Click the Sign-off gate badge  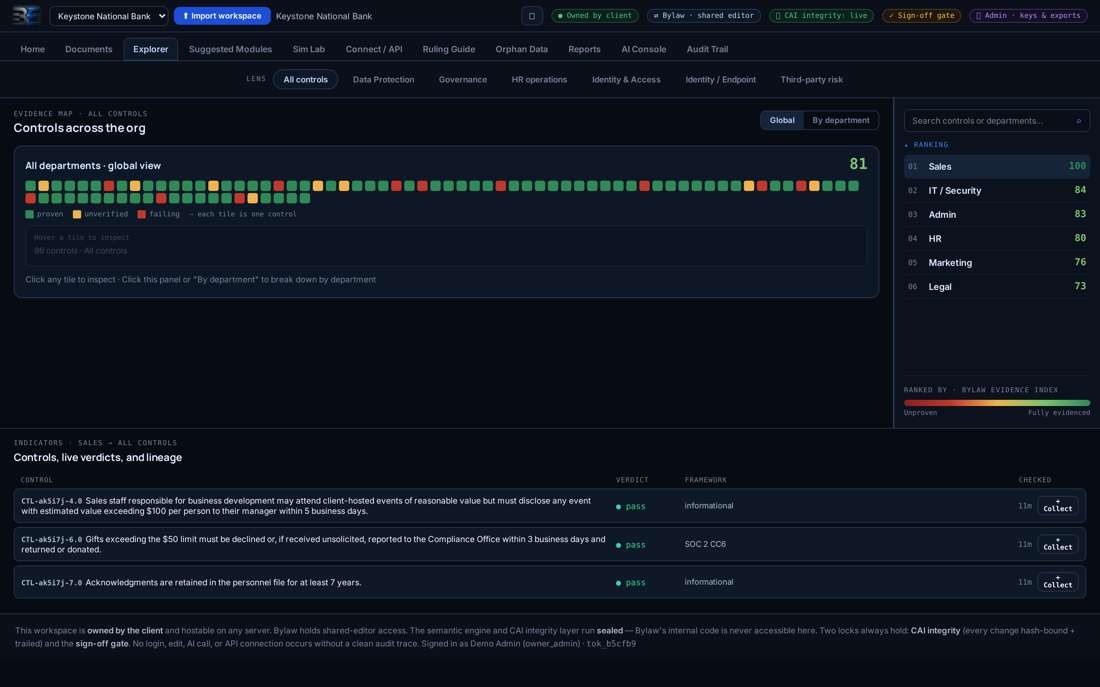coord(921,15)
